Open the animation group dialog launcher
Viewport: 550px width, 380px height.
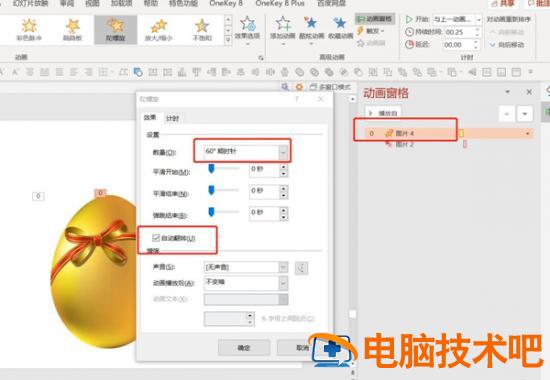coord(261,58)
